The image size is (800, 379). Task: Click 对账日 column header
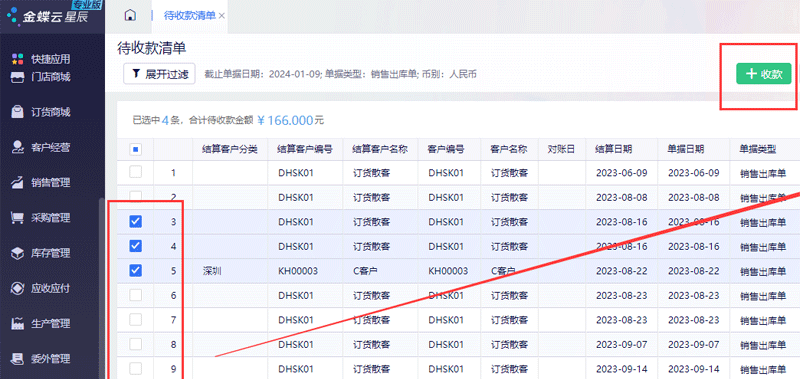tap(561, 149)
